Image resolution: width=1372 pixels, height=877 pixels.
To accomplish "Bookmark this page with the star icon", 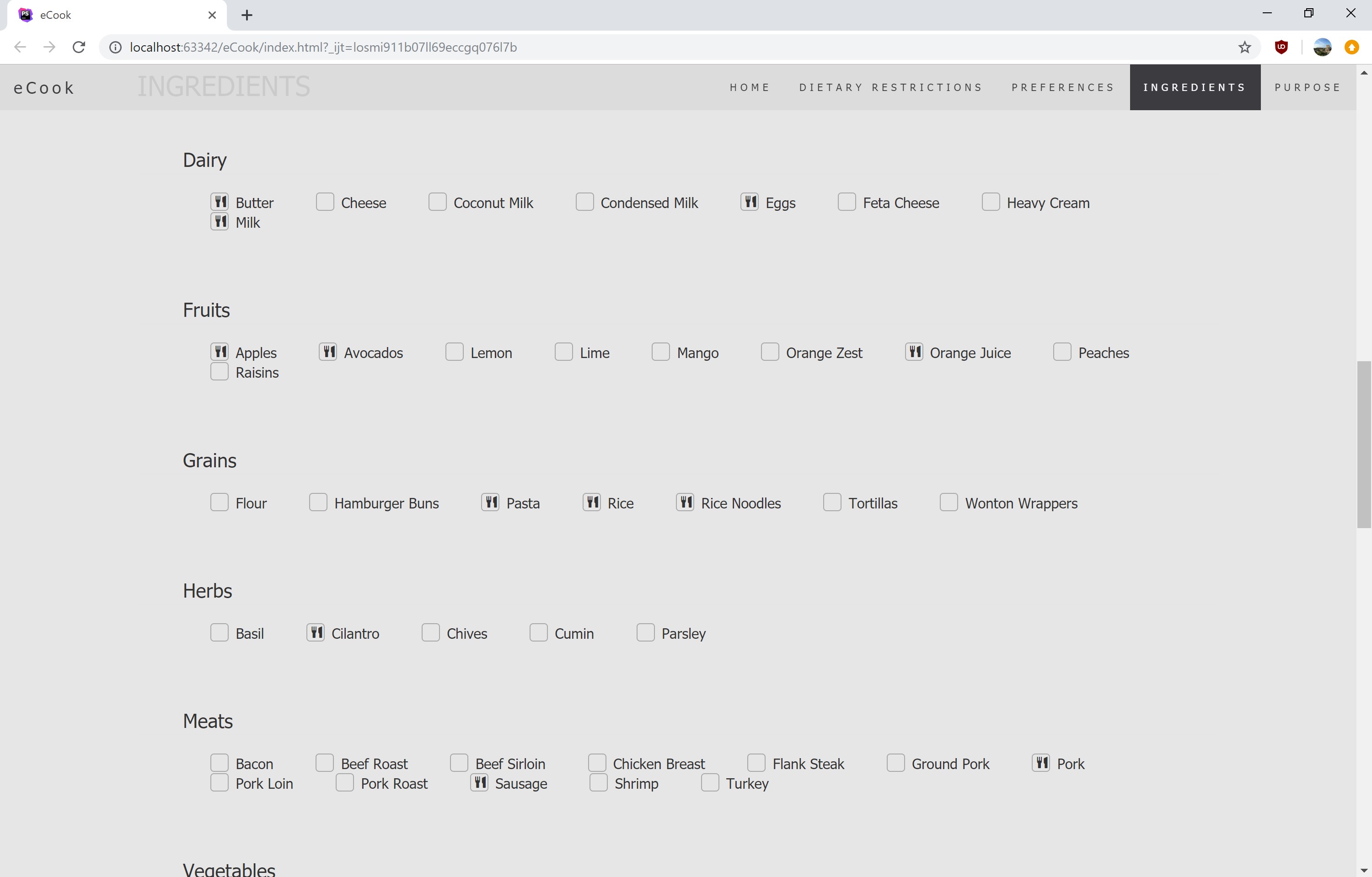I will (1244, 47).
